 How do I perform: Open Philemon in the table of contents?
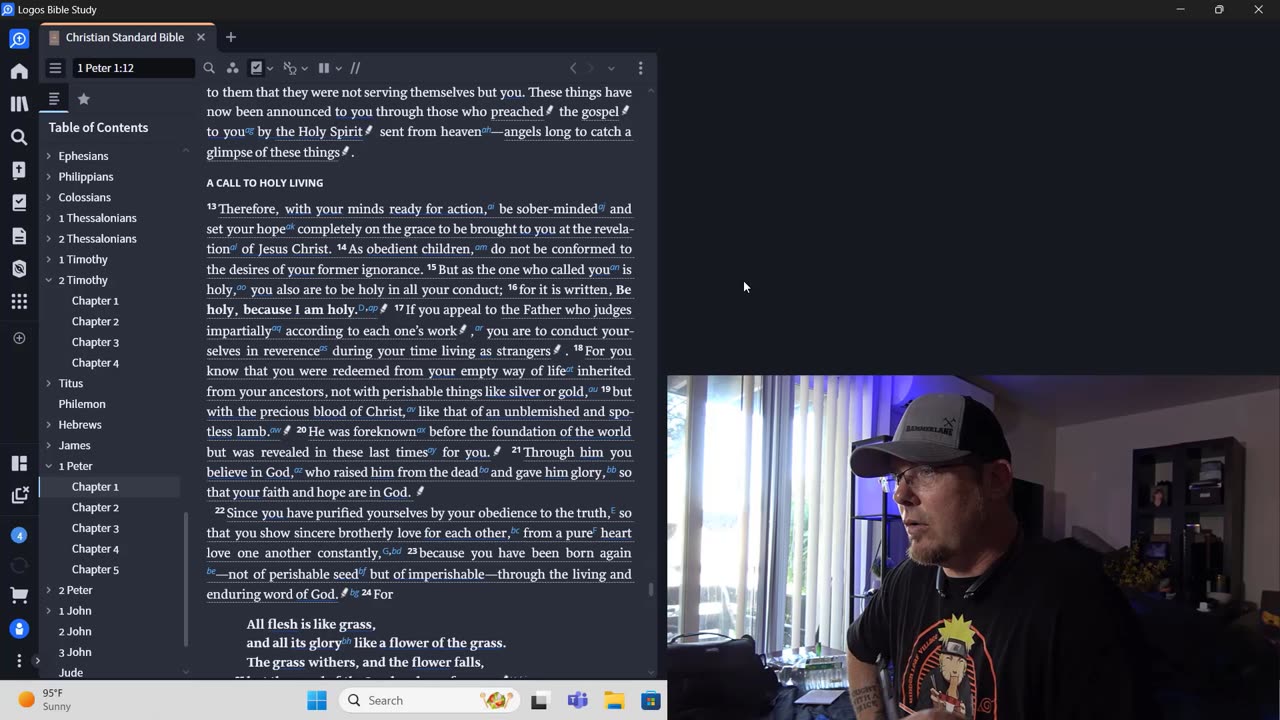click(x=82, y=404)
